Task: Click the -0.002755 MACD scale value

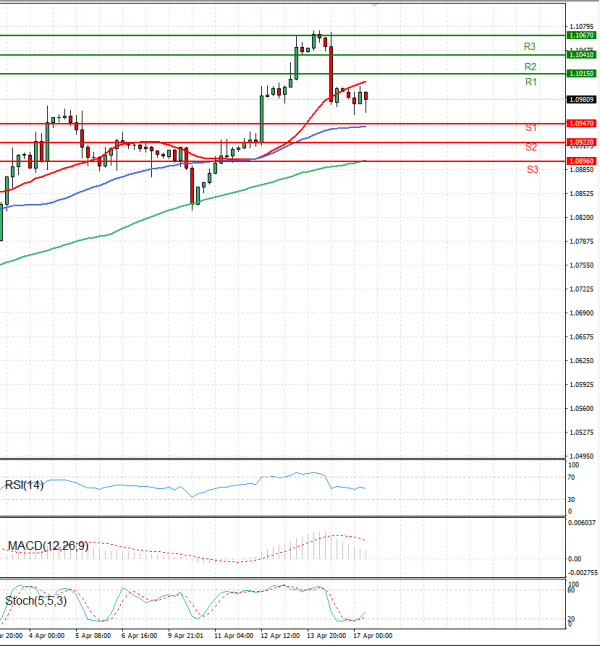Action: coord(583,573)
